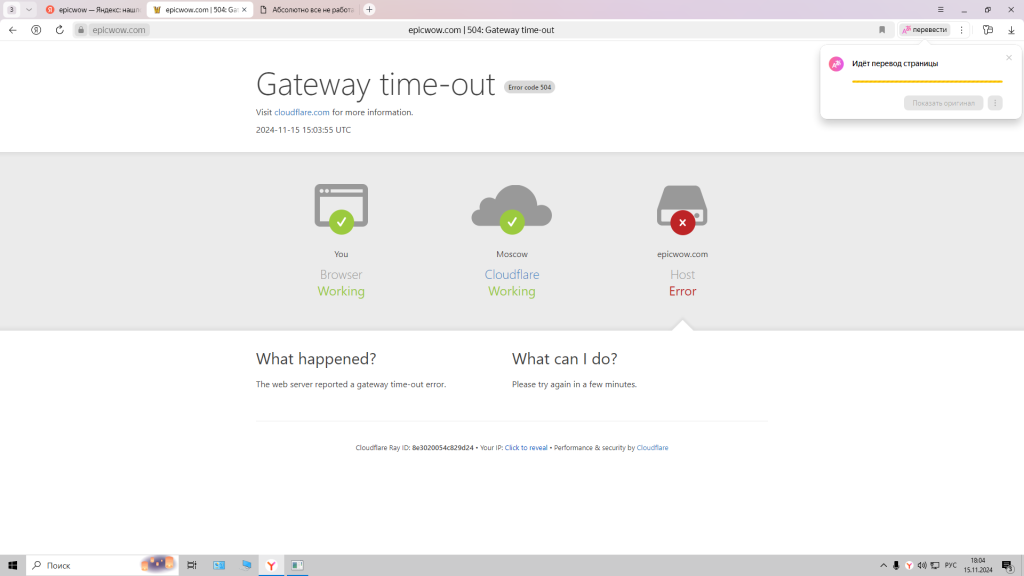Reload the page with the refresh icon
The height and width of the screenshot is (576, 1024).
59,30
